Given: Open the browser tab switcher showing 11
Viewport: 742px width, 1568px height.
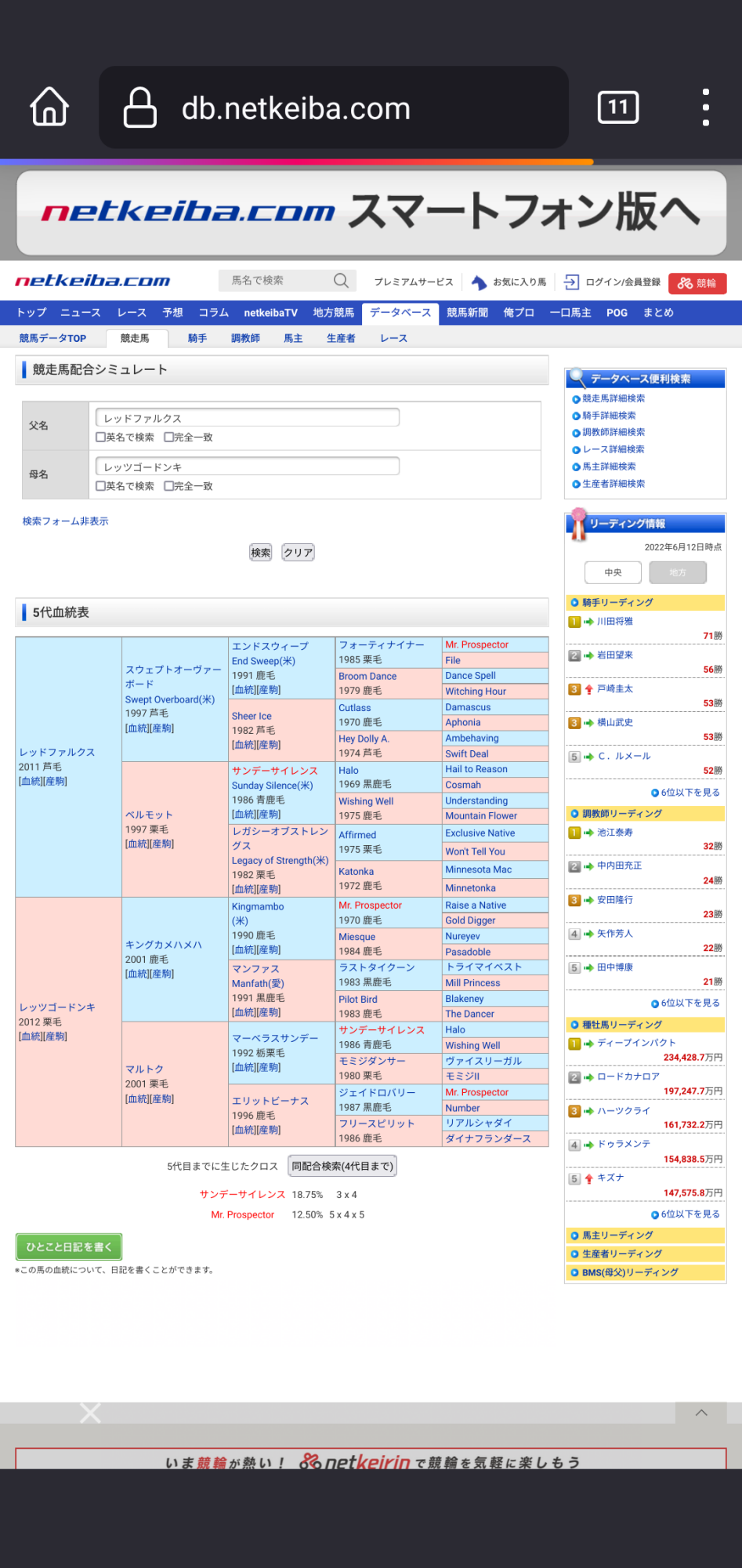Looking at the screenshot, I should [617, 107].
